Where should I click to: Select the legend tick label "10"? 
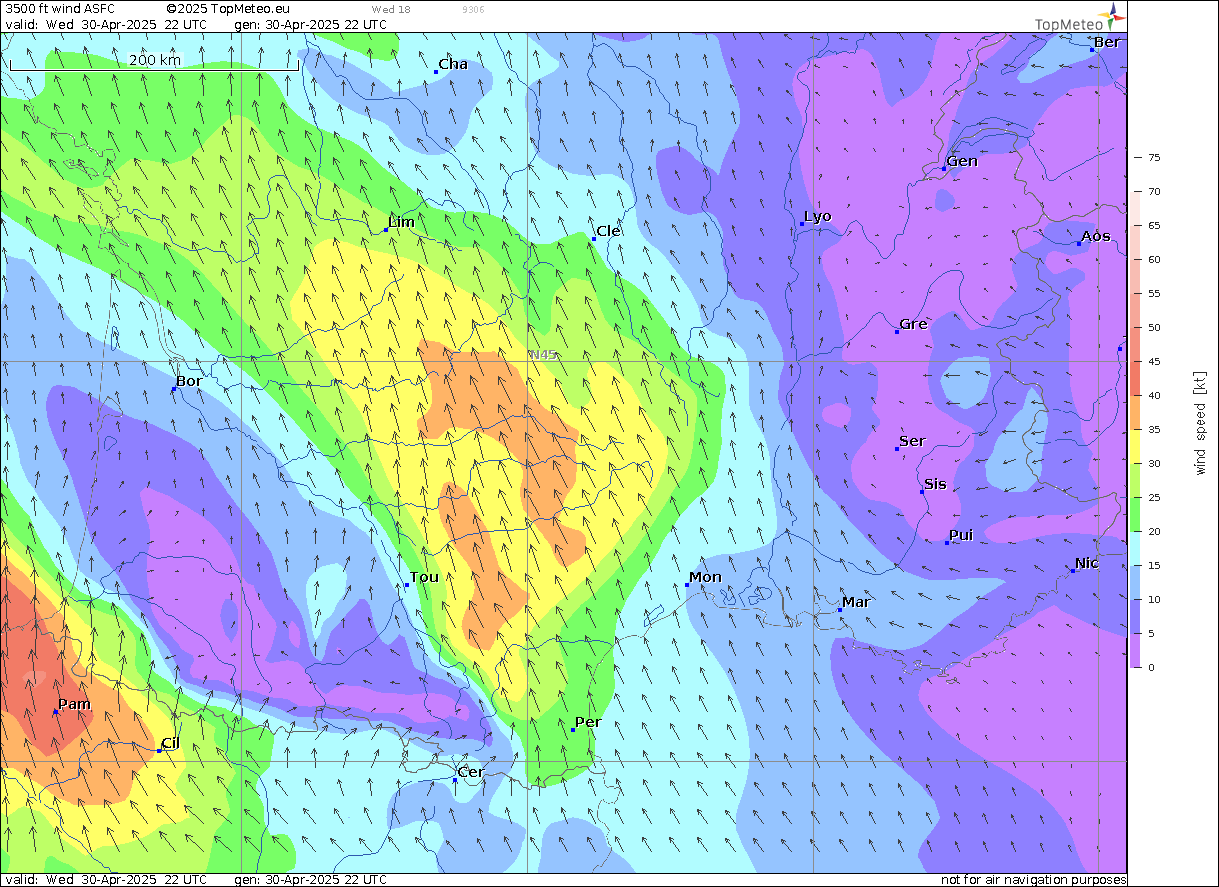1154,599
